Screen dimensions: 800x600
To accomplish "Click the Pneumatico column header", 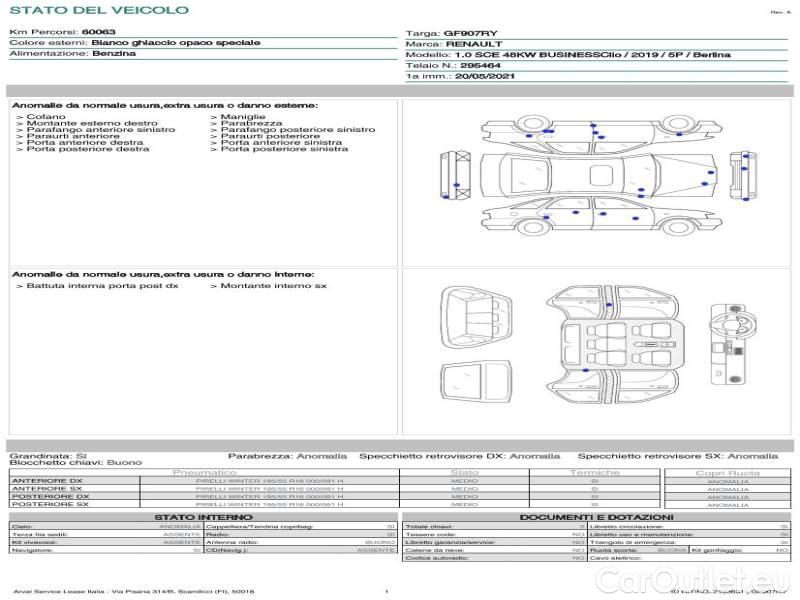I will pyautogui.click(x=205, y=472).
